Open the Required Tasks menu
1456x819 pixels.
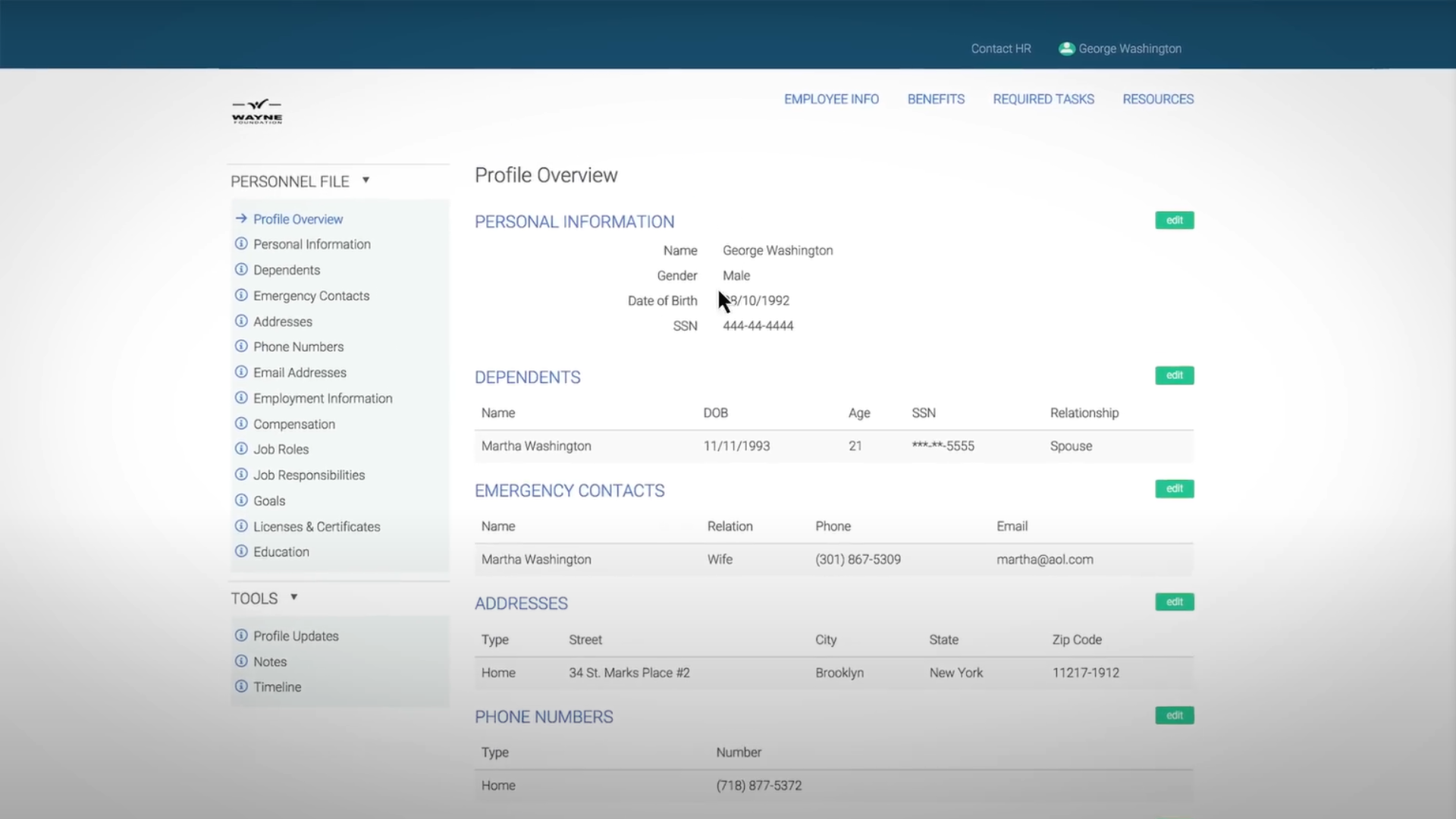click(x=1043, y=99)
